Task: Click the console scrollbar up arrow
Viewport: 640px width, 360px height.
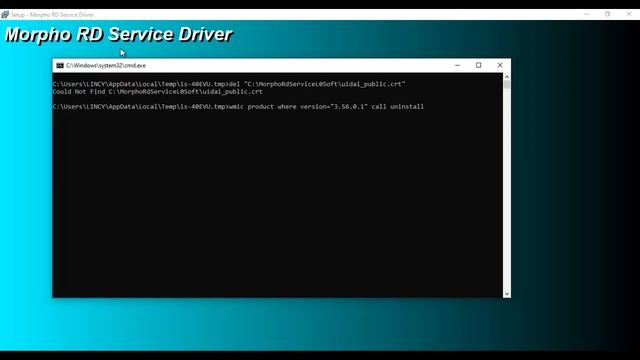Action: (507, 77)
